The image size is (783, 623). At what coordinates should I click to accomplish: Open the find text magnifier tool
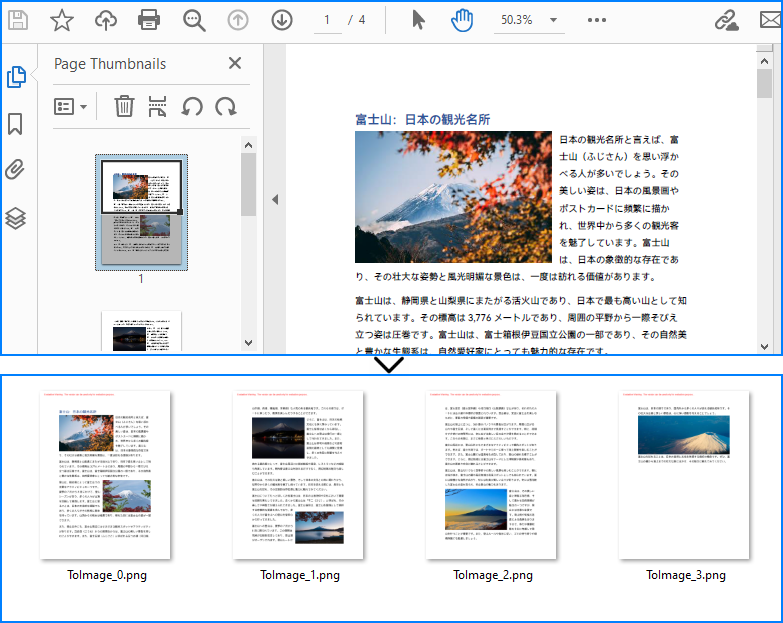[x=194, y=20]
